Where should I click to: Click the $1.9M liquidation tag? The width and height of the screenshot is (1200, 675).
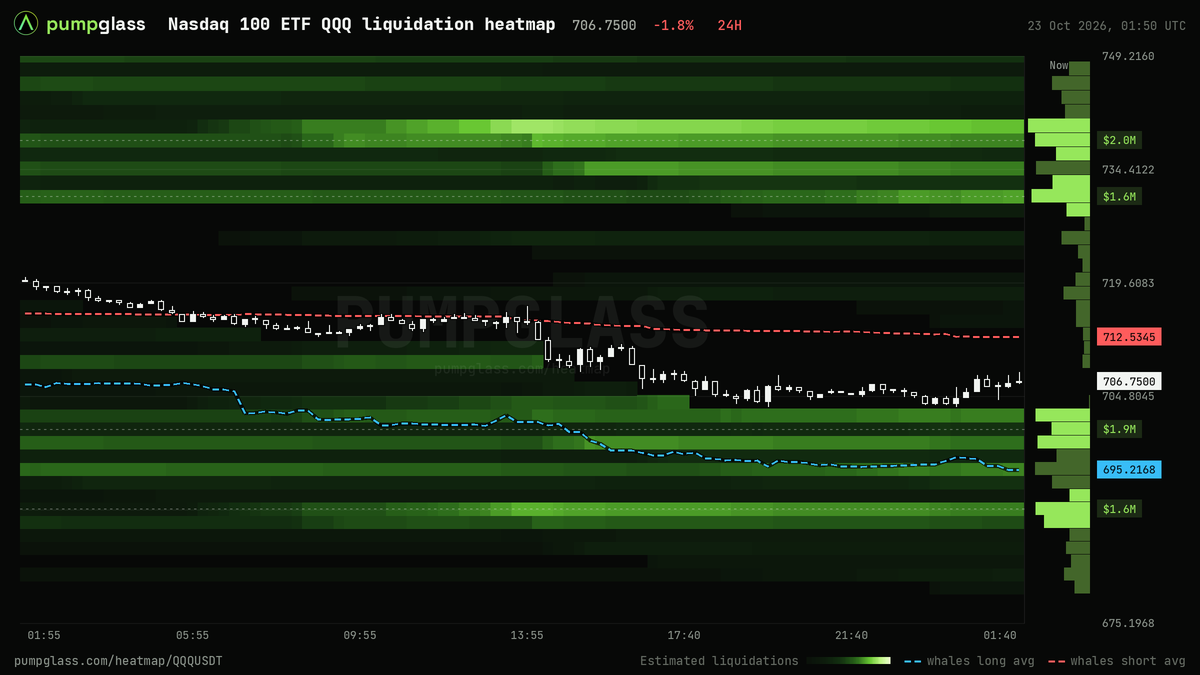click(1119, 429)
